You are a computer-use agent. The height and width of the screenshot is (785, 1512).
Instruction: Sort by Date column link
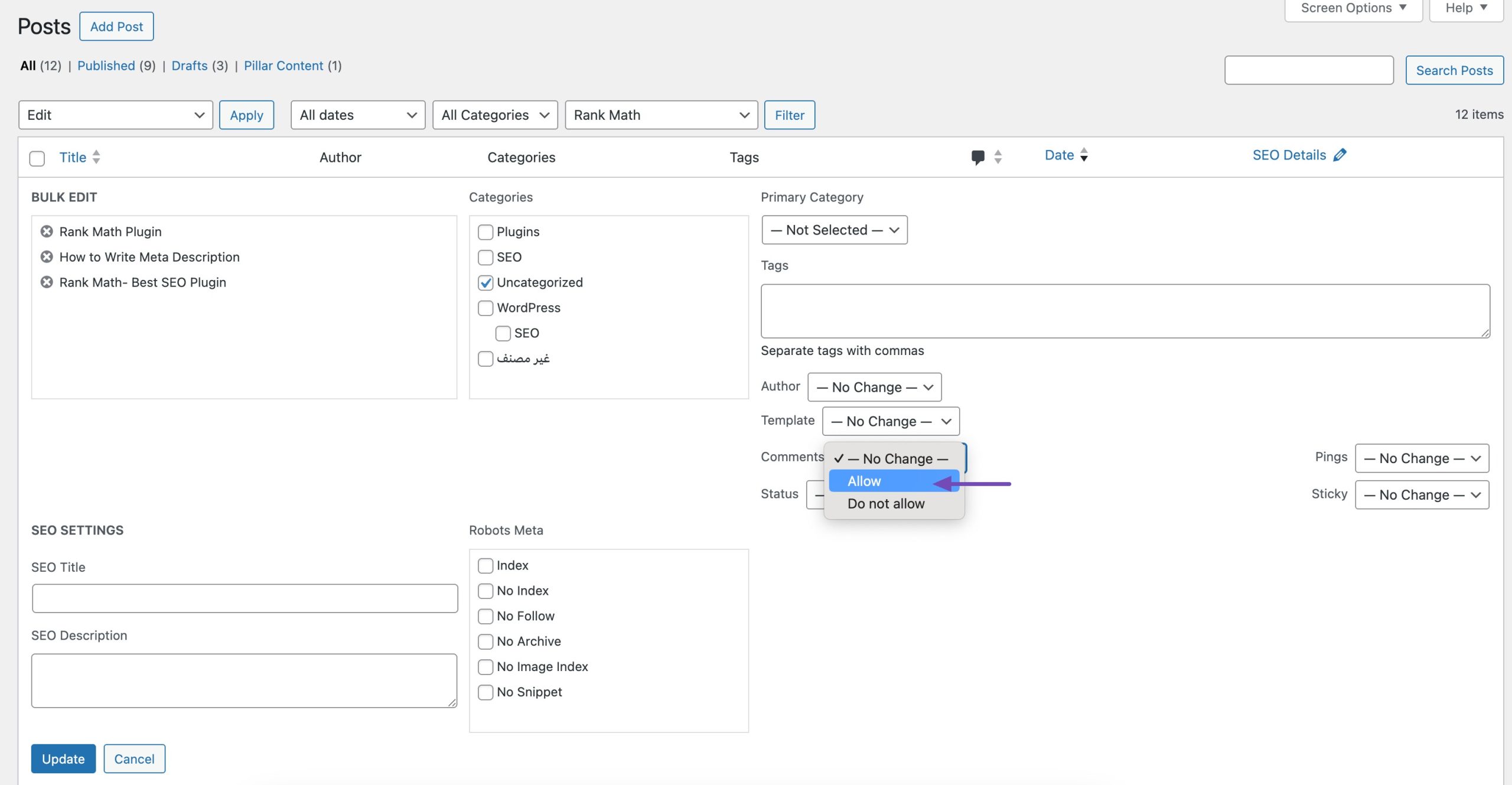click(1060, 155)
